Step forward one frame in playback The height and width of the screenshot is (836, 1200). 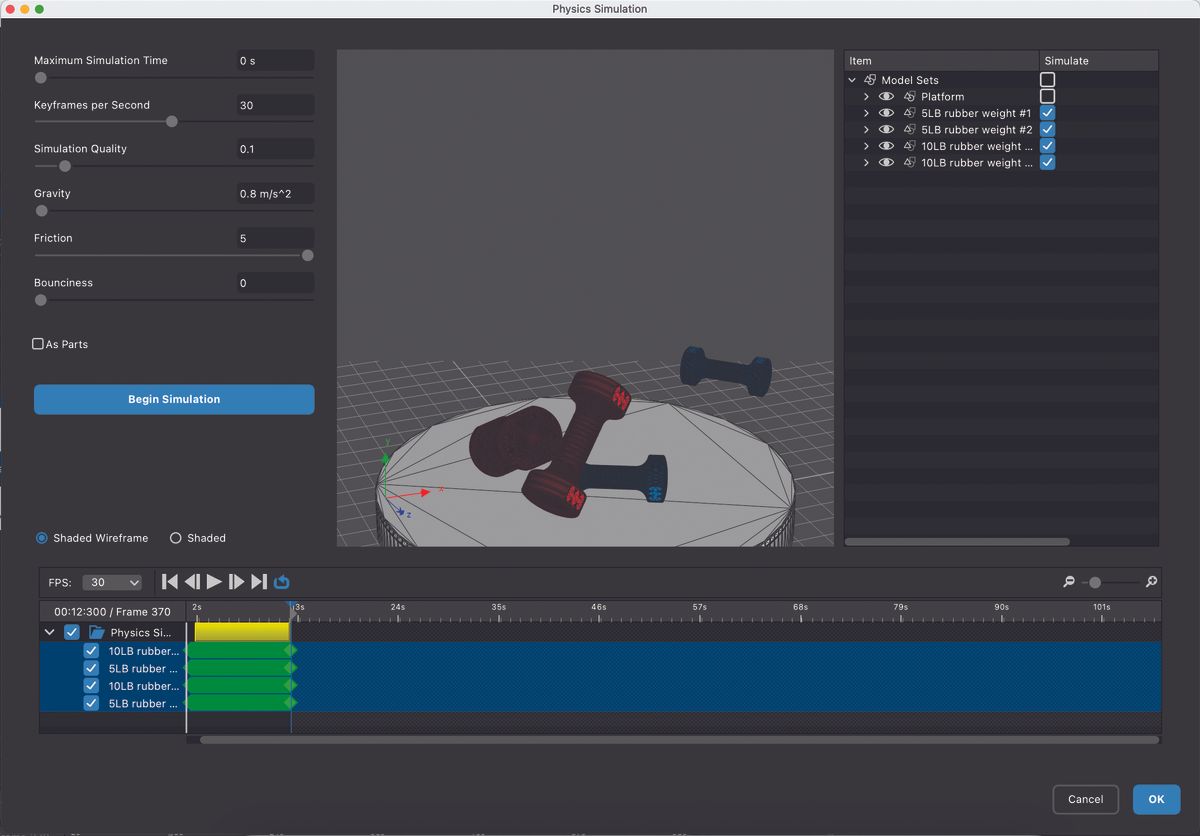pos(238,581)
